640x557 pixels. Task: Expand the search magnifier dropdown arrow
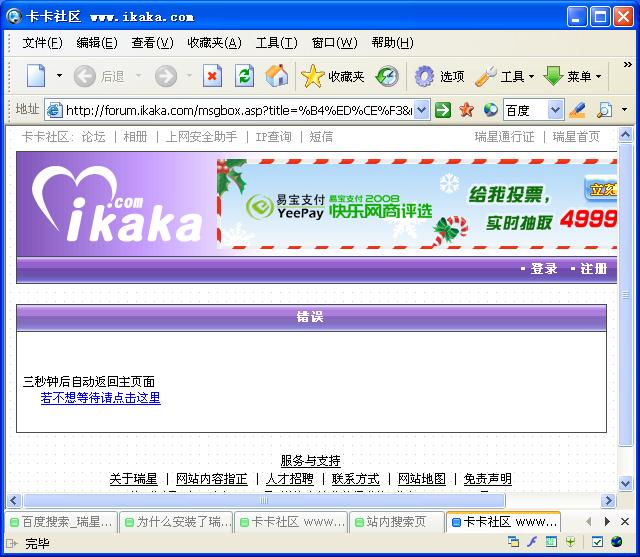point(624,109)
